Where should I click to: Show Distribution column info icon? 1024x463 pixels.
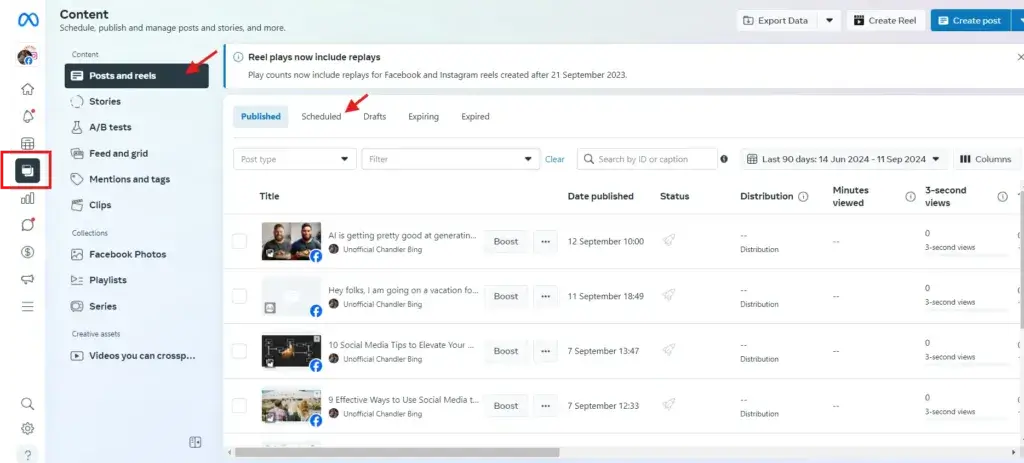(803, 197)
